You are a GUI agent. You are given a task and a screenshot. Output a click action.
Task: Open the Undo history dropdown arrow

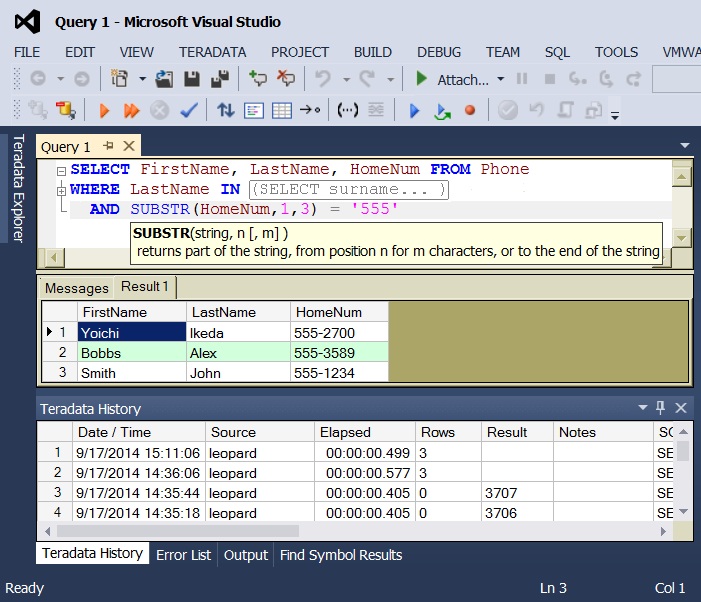[346, 80]
